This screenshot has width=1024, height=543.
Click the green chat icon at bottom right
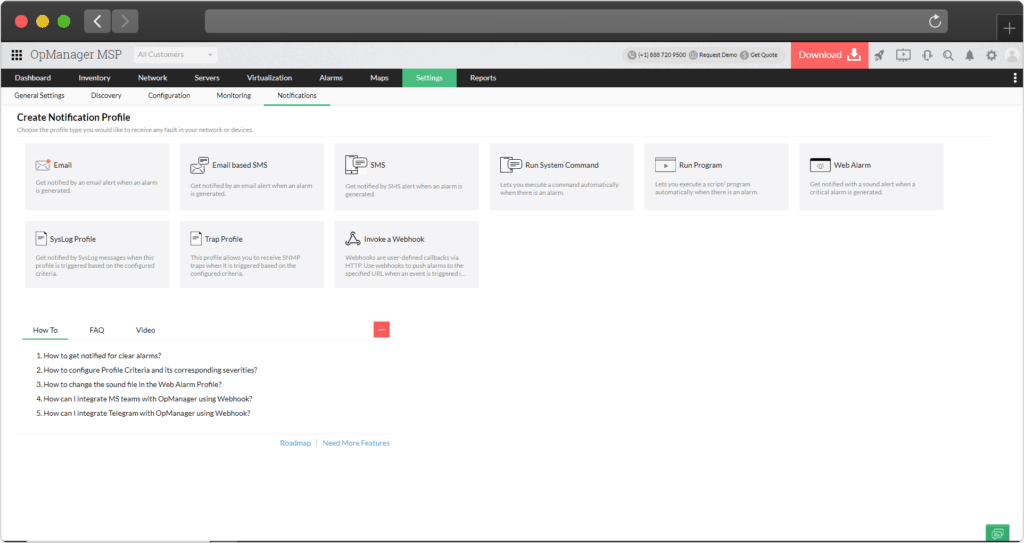click(997, 533)
